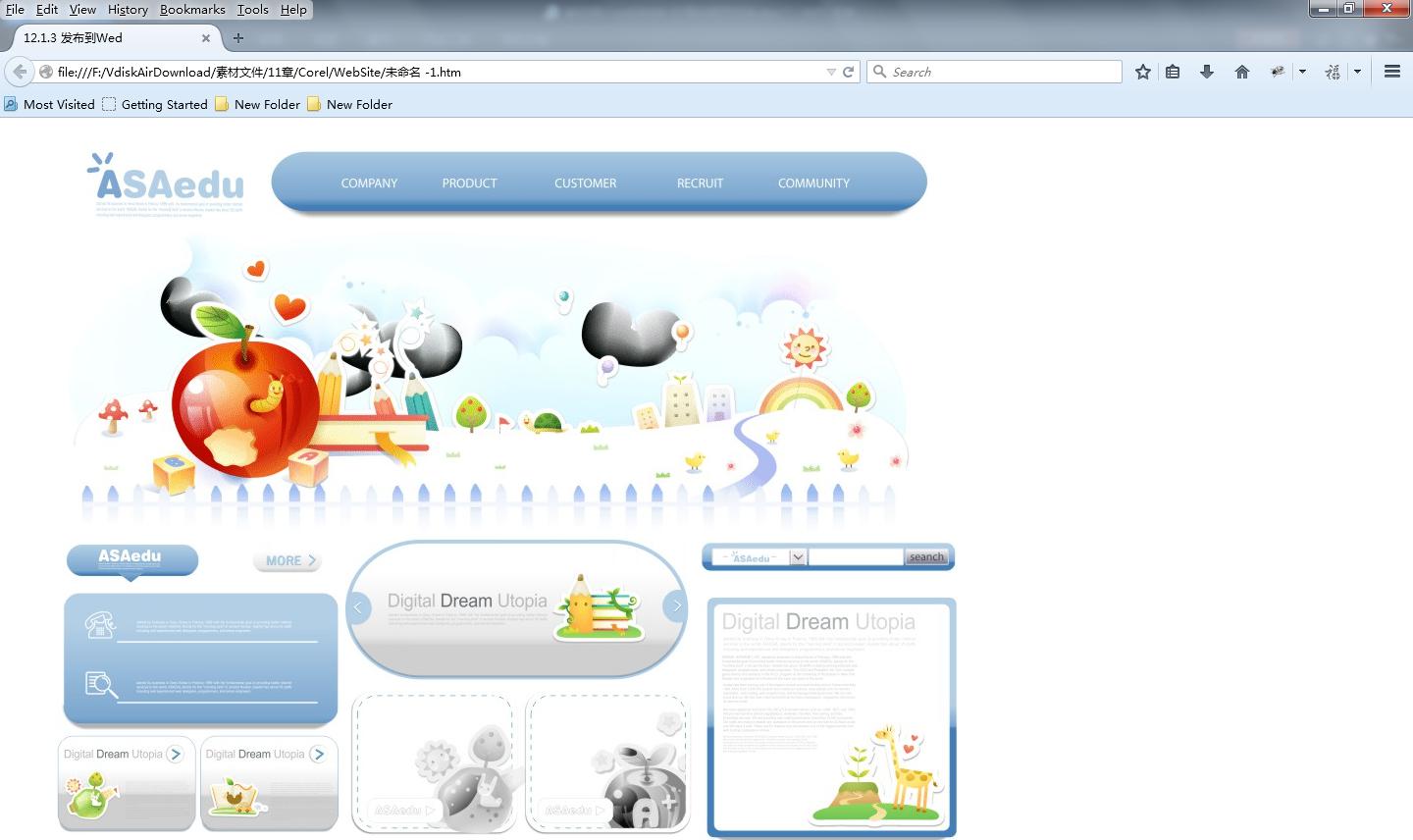The image size is (1413, 840).
Task: Open the Tools menu
Action: (252, 9)
